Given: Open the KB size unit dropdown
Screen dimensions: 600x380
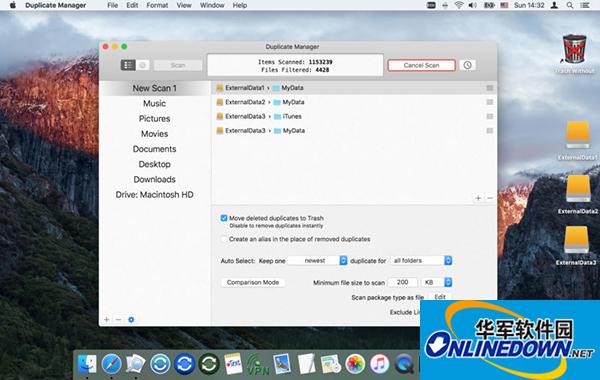Looking at the screenshot, I should tap(437, 282).
